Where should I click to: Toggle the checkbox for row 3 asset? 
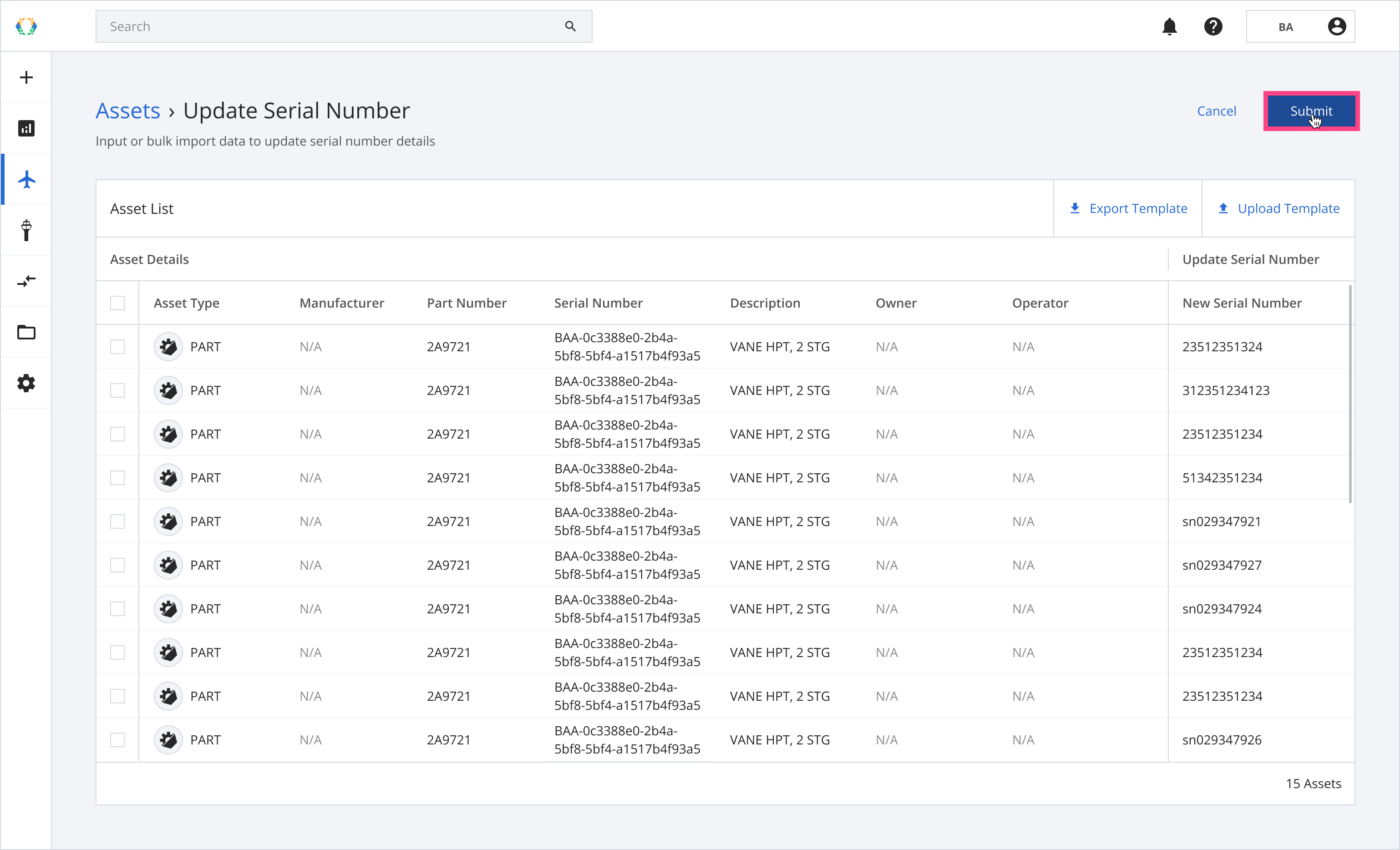click(x=117, y=433)
